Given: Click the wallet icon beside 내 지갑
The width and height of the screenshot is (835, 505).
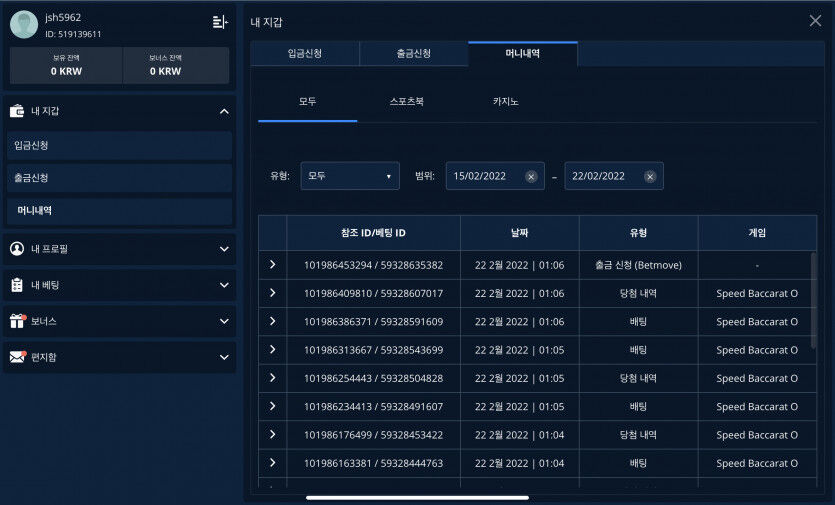Looking at the screenshot, I should (x=17, y=111).
